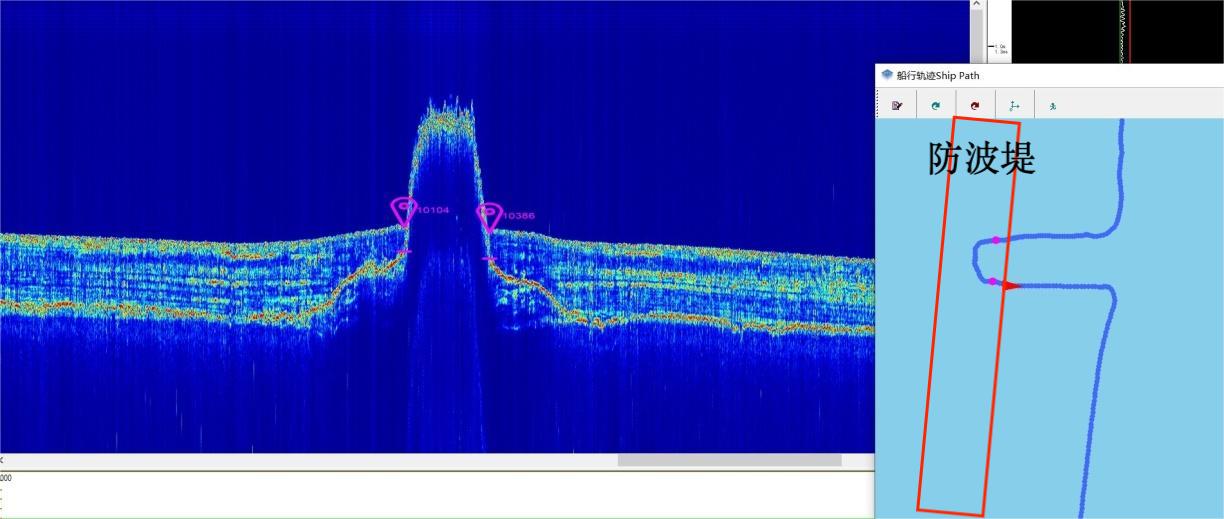Click the Ship Path window title bar

pos(1050,75)
